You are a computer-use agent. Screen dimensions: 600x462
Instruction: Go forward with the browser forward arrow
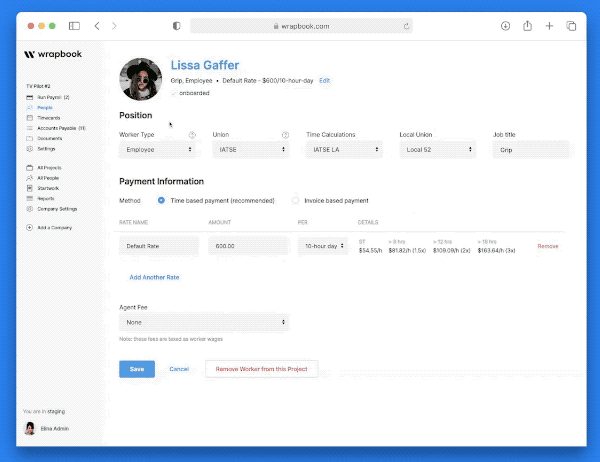point(114,26)
